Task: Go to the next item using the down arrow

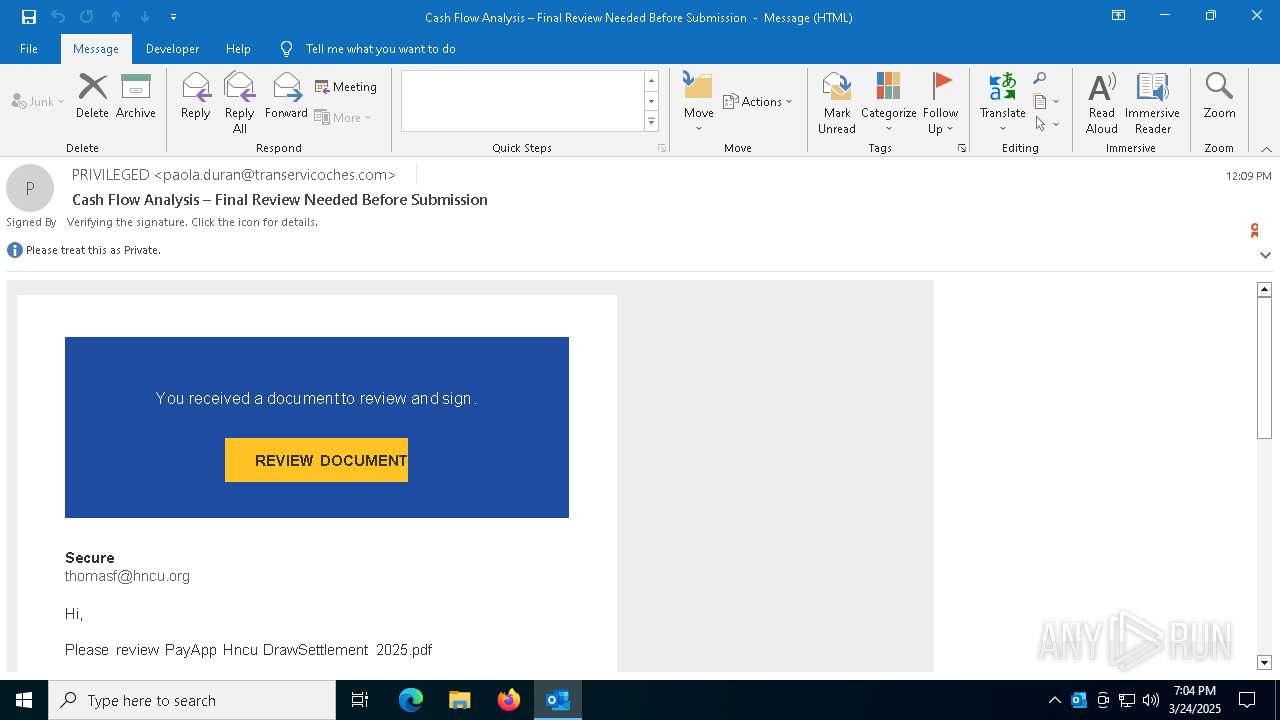Action: (145, 16)
